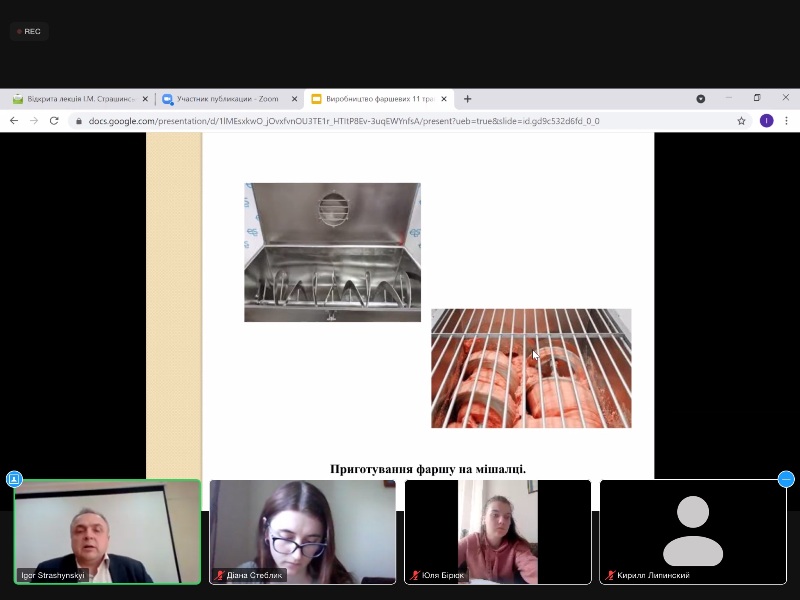Open the Chrome three-dot menu

point(786,121)
